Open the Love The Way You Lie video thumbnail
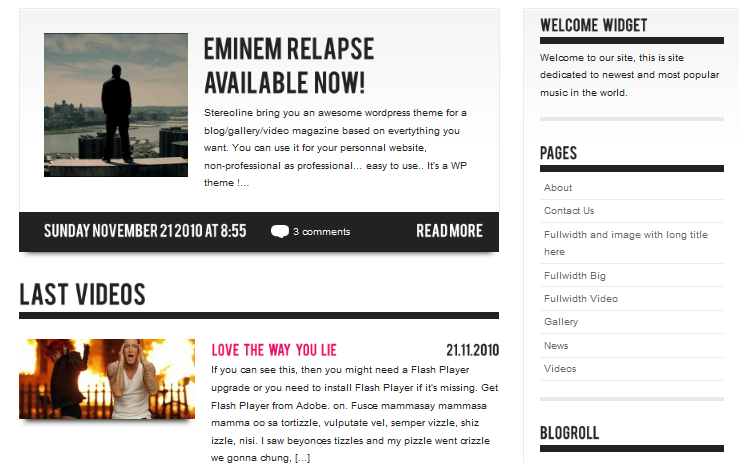This screenshot has height=463, width=739. [107, 379]
